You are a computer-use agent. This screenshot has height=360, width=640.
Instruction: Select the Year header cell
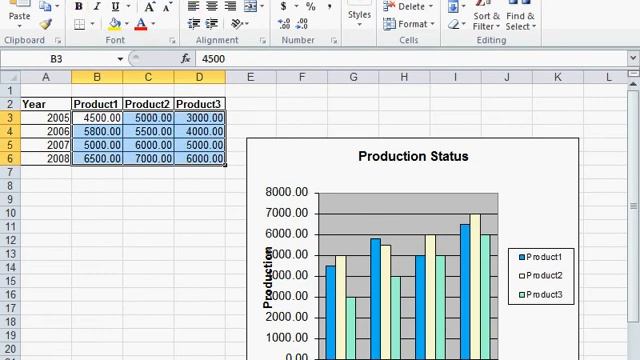click(46, 104)
